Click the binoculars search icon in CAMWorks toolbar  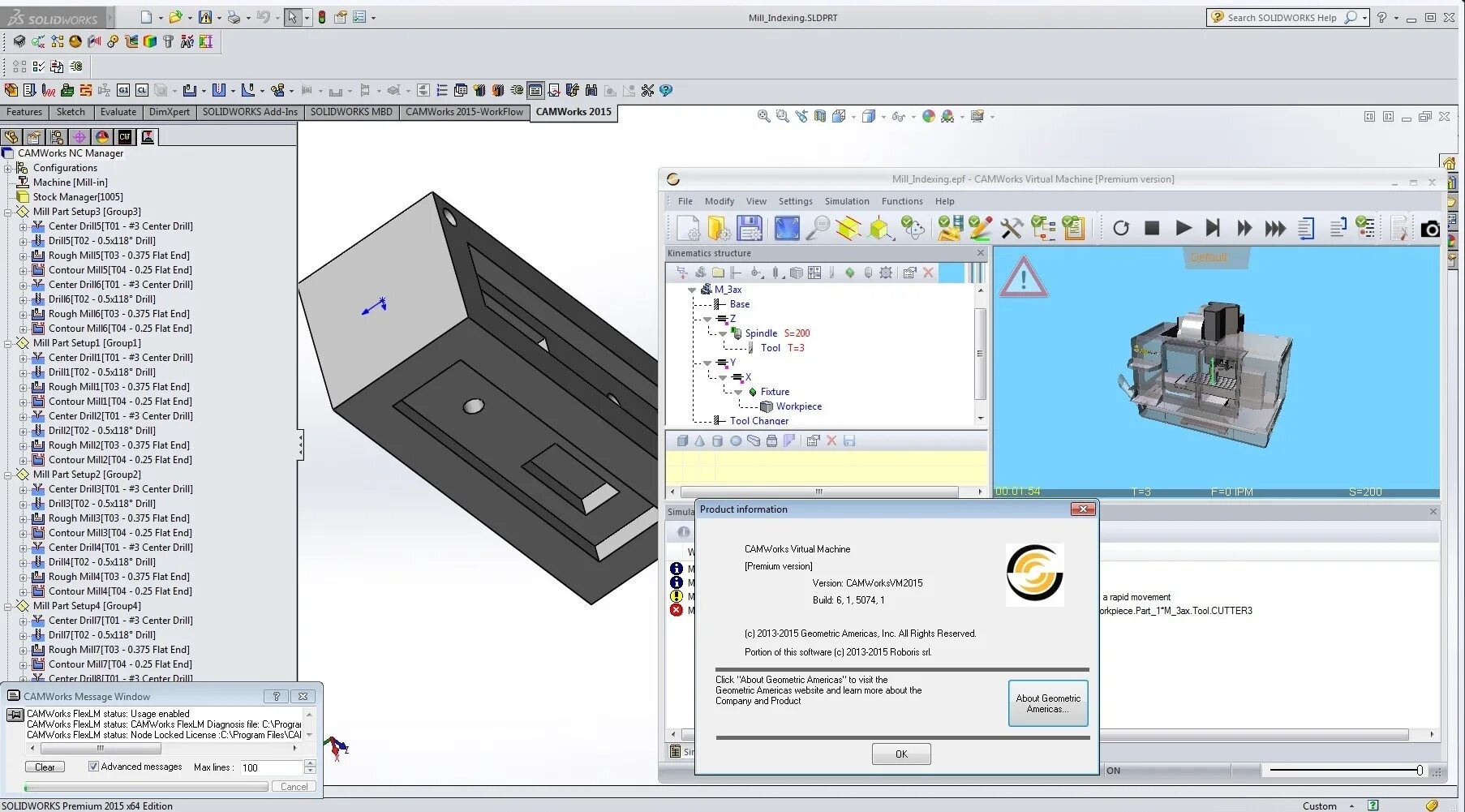click(591, 90)
